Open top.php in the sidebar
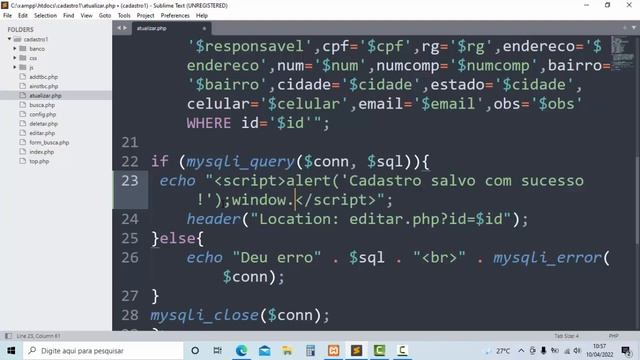The height and width of the screenshot is (360, 640). (x=39, y=161)
